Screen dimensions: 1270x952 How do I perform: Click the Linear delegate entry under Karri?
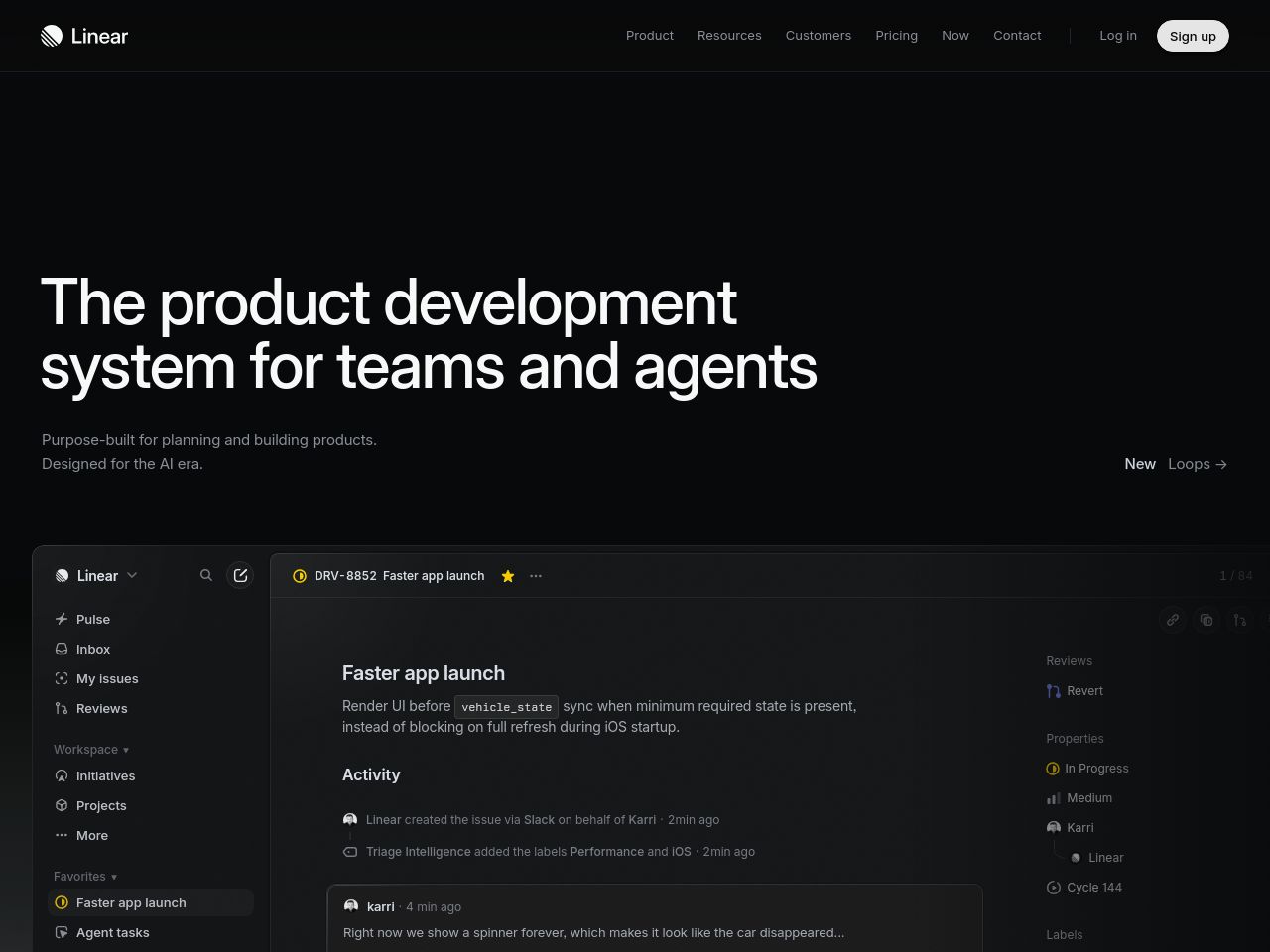point(1096,858)
